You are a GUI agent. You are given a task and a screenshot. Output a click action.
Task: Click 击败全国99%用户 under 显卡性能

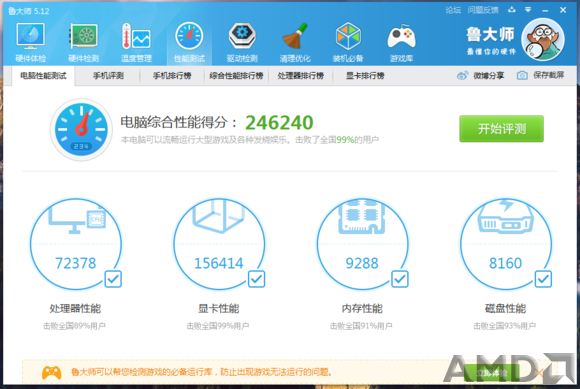tap(218, 326)
